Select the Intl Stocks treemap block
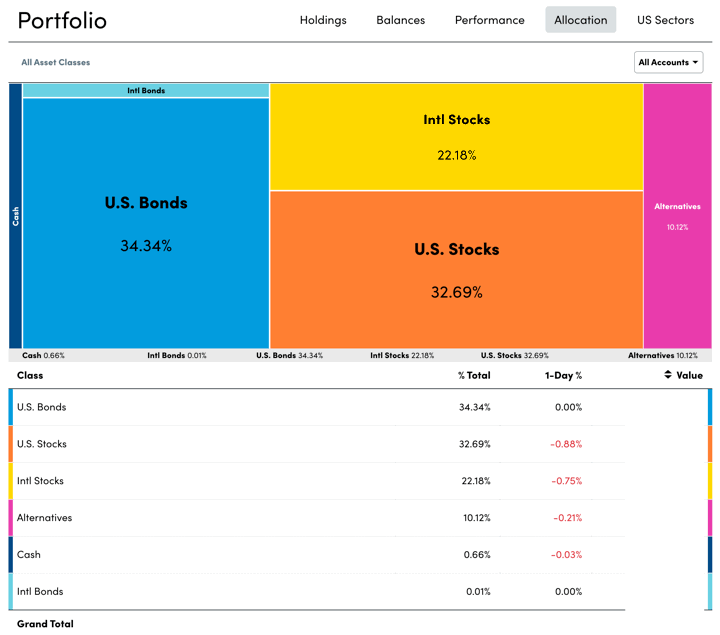Screen dimensions: 720x635 point(456,137)
